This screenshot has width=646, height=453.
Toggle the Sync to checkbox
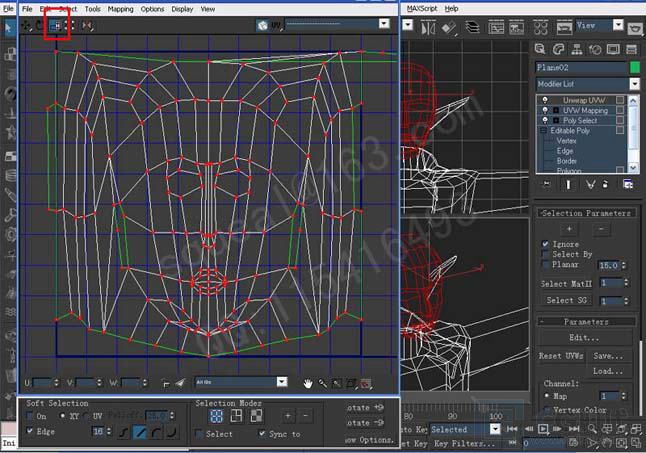[262, 433]
